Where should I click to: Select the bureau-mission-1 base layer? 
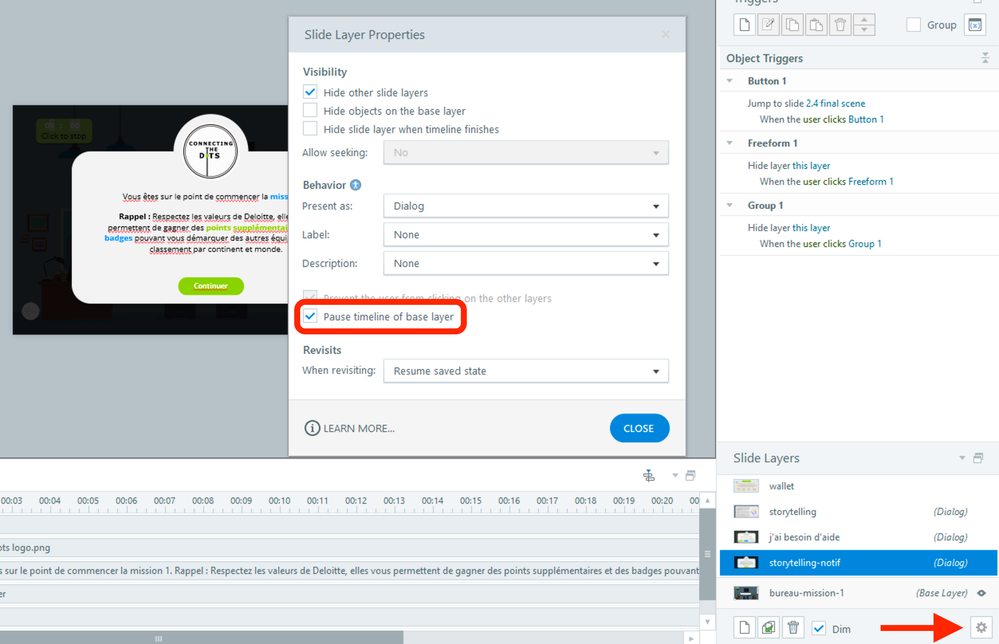coord(858,593)
